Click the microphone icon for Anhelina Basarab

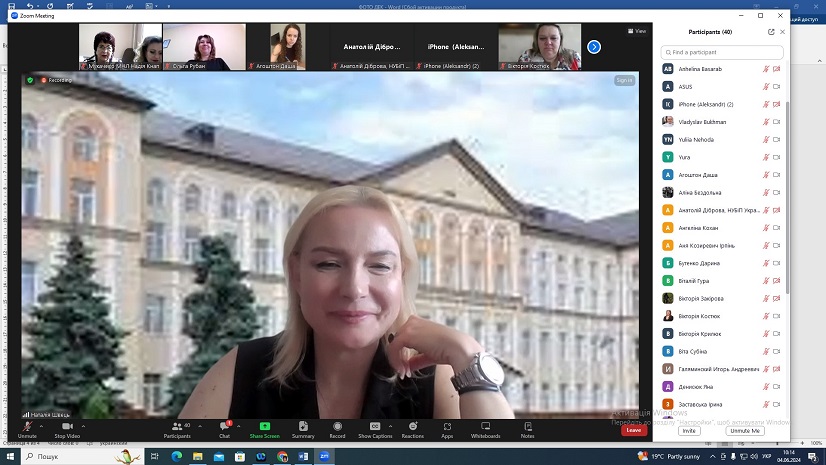tap(766, 69)
